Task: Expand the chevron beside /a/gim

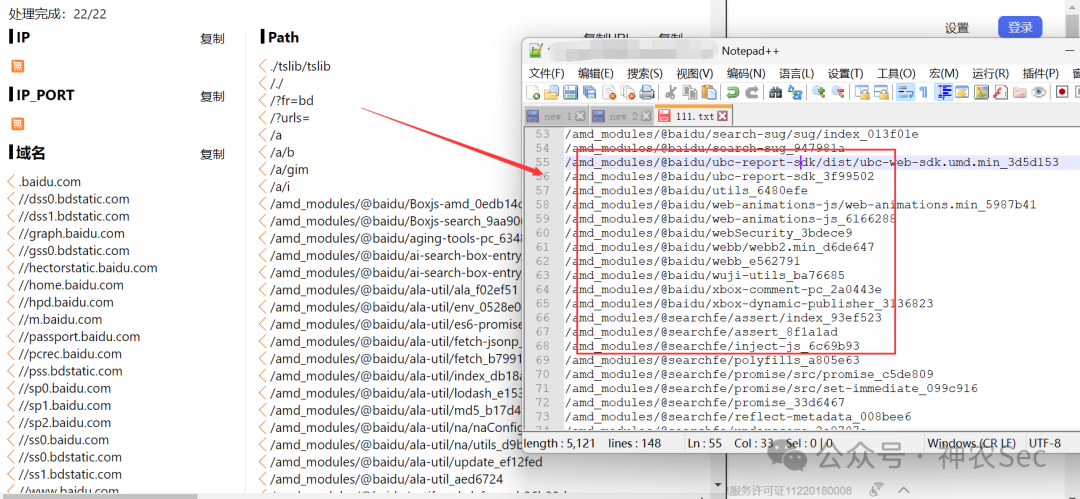Action: (x=262, y=170)
